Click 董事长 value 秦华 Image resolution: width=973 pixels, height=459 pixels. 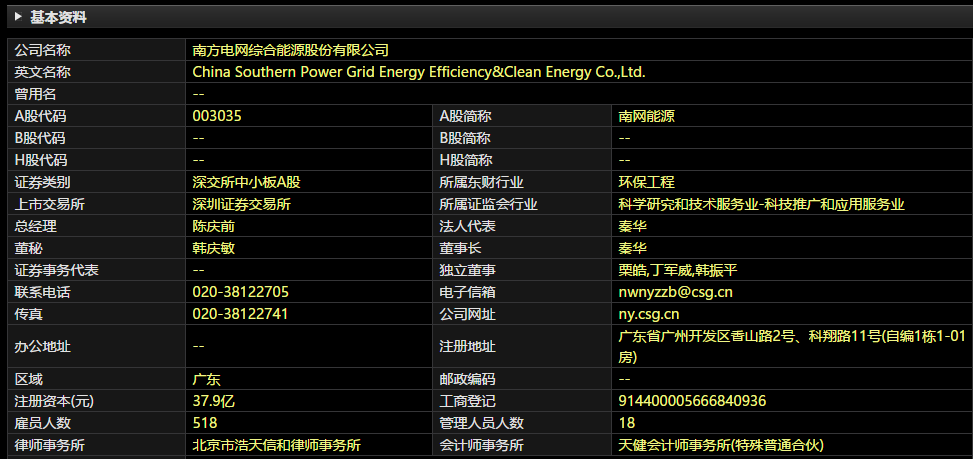632,249
